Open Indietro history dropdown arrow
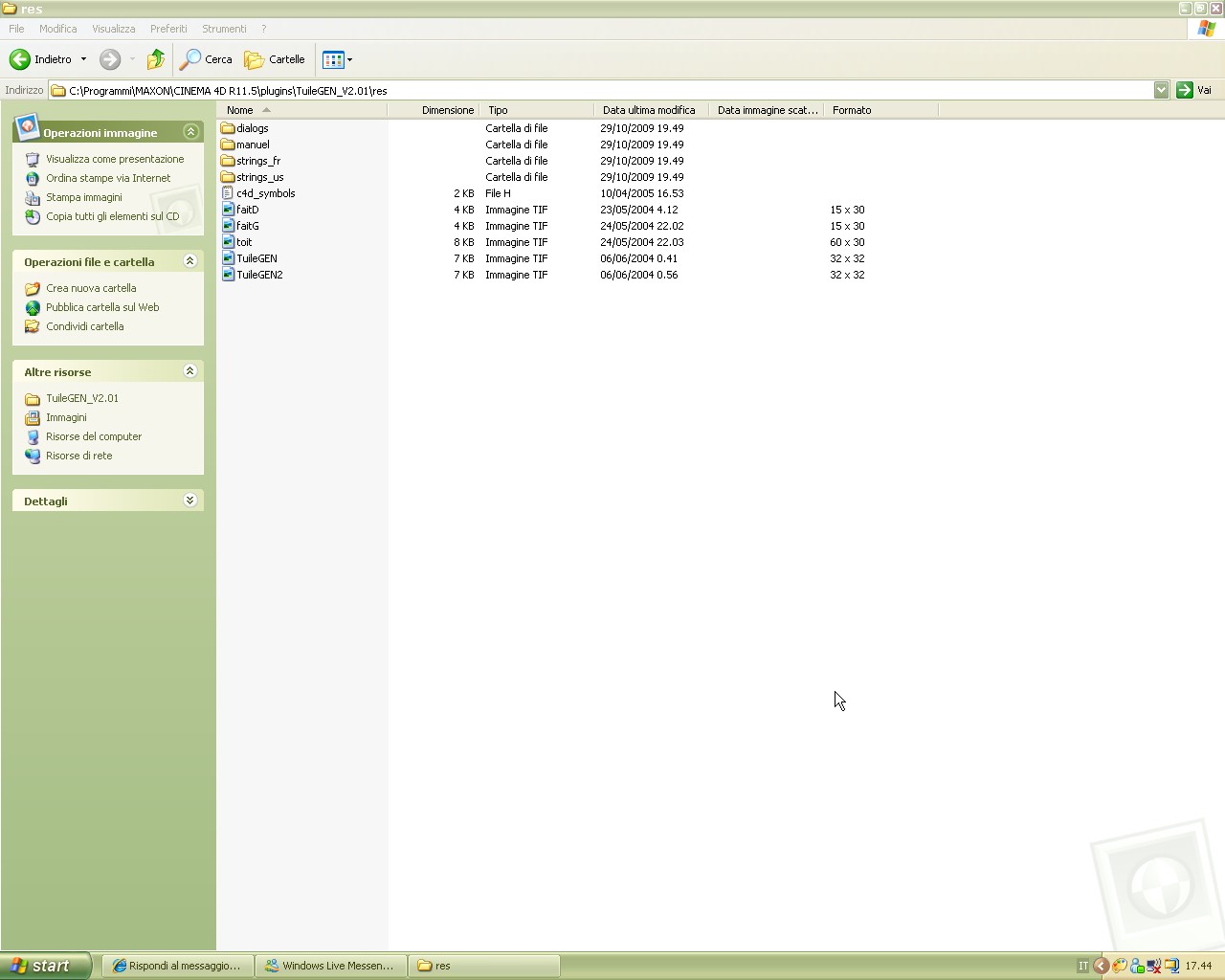This screenshot has width=1225, height=980. click(83, 59)
